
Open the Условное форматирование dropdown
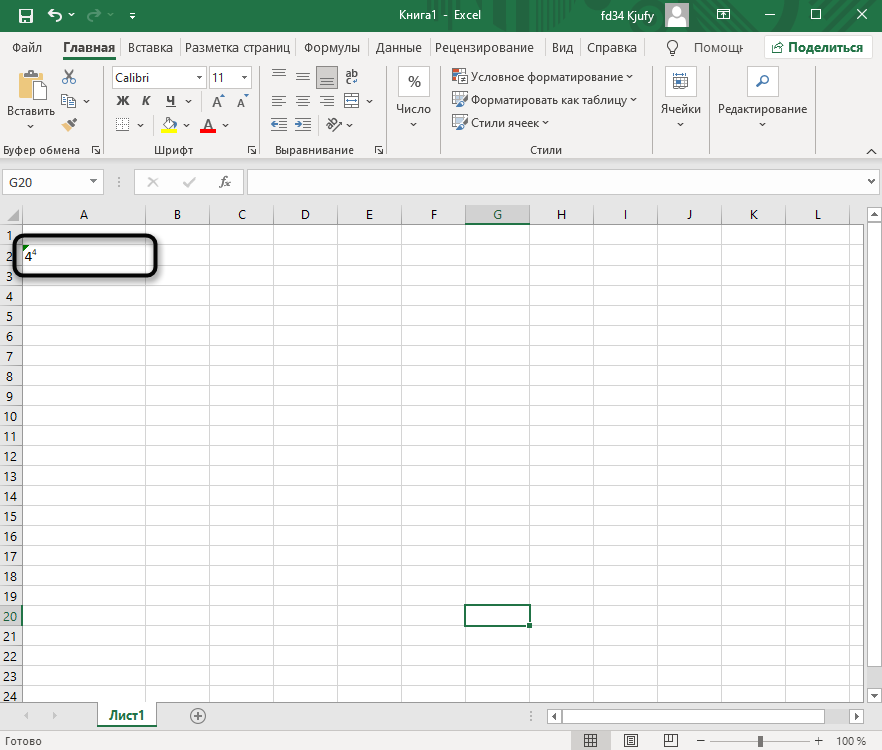point(543,77)
